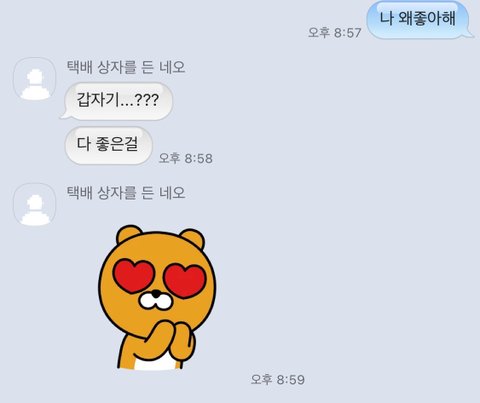The height and width of the screenshot is (403, 480).
Task: Click Ryan's right ear on the sticker
Action: click(x=192, y=237)
